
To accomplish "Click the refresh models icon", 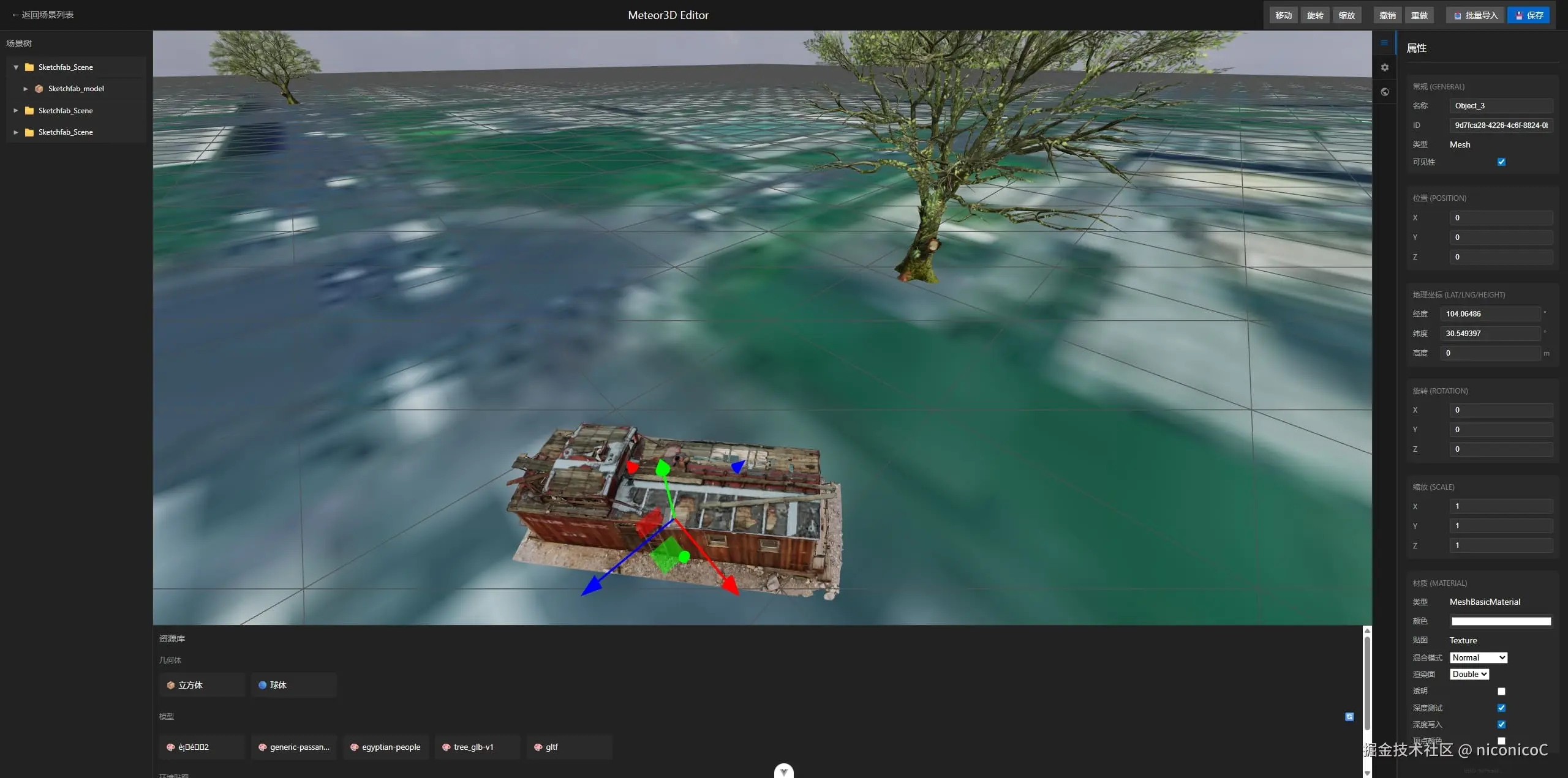I will [1349, 717].
